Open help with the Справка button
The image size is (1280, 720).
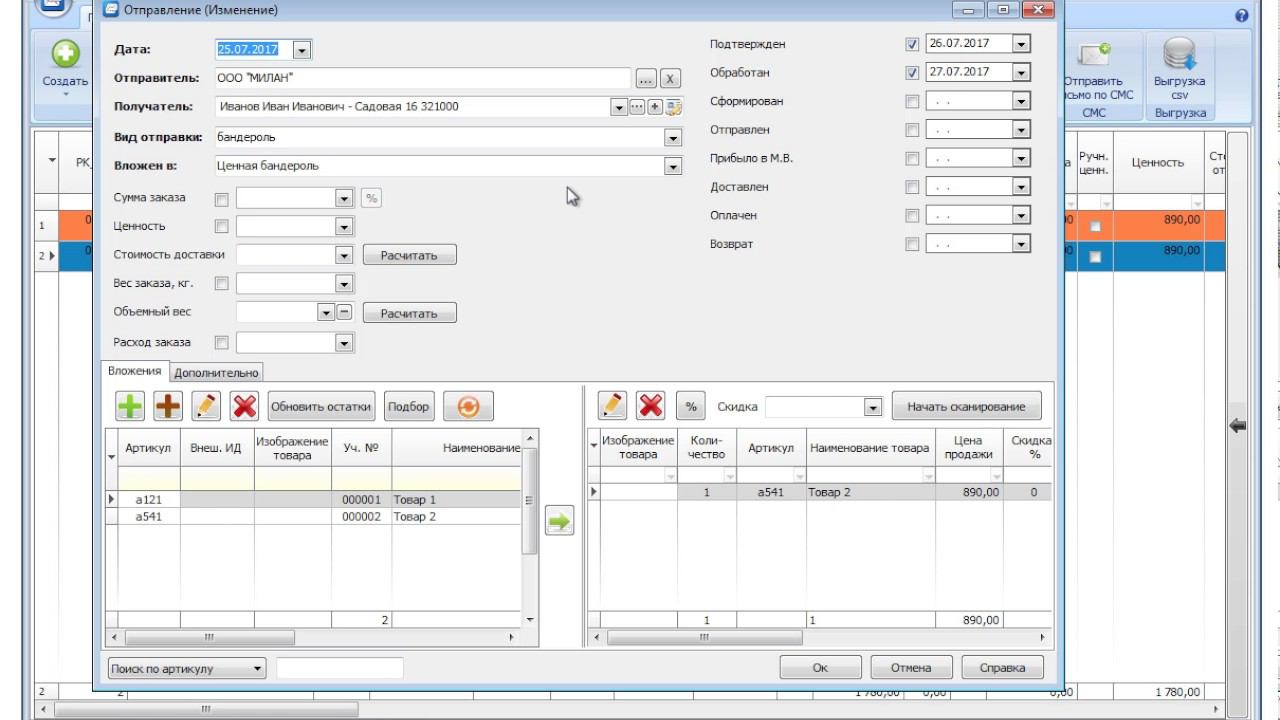(1002, 668)
